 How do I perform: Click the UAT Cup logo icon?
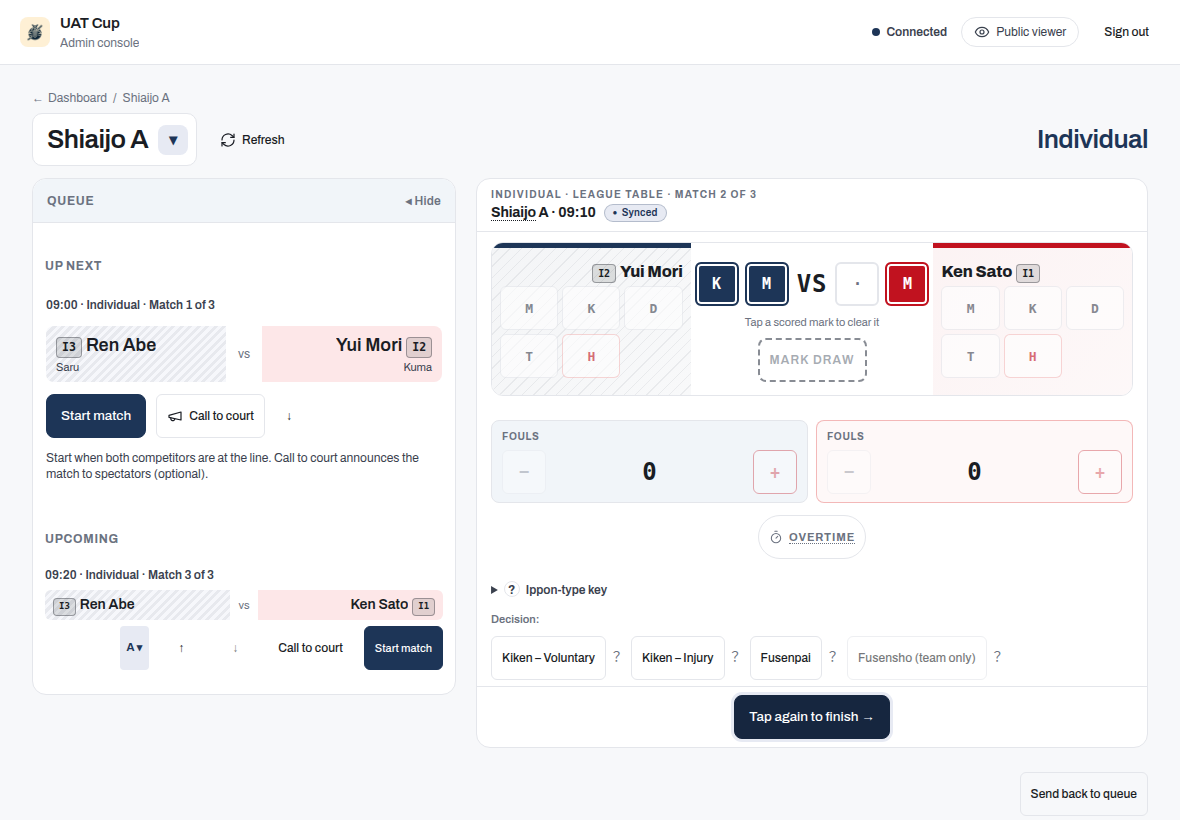[35, 32]
